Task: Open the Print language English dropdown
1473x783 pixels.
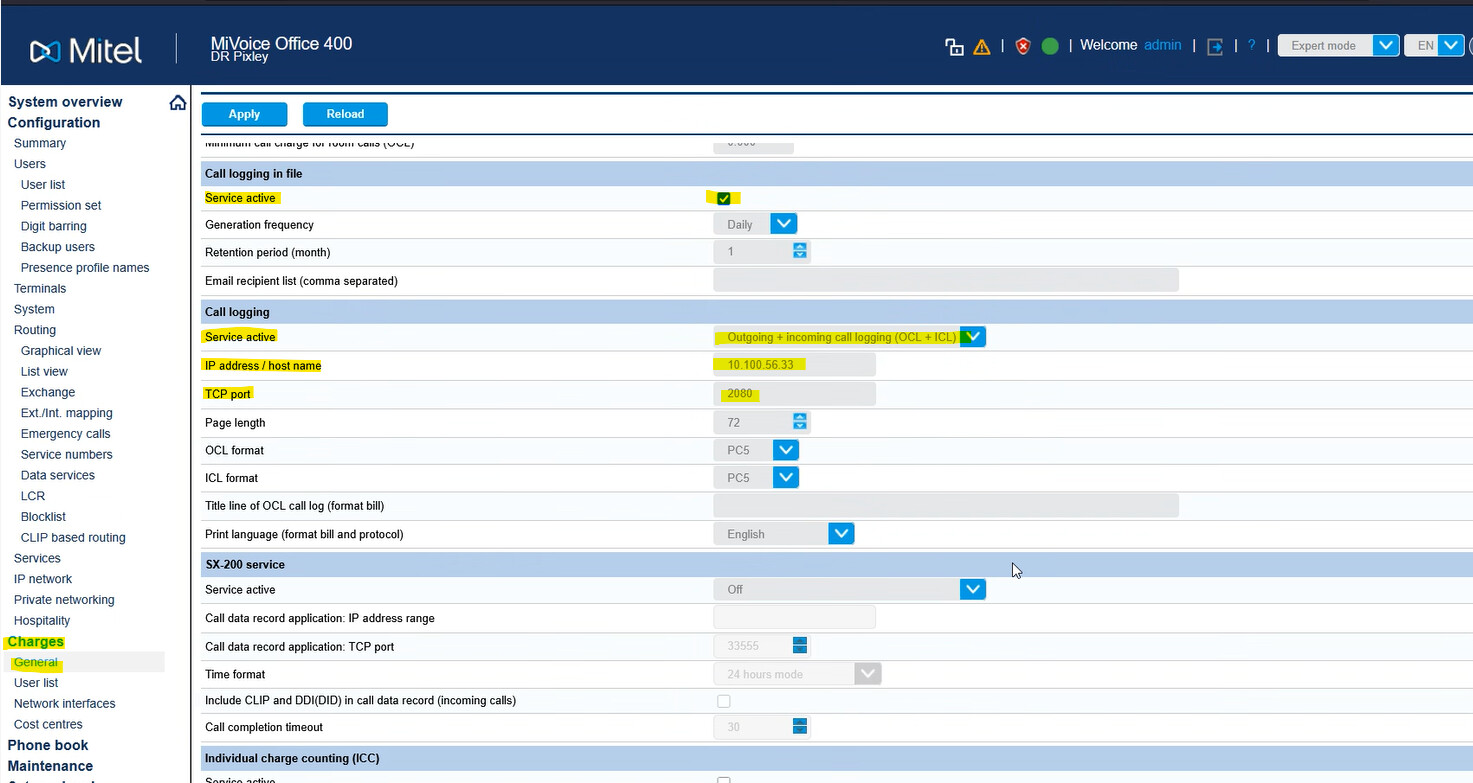Action: pyautogui.click(x=784, y=534)
